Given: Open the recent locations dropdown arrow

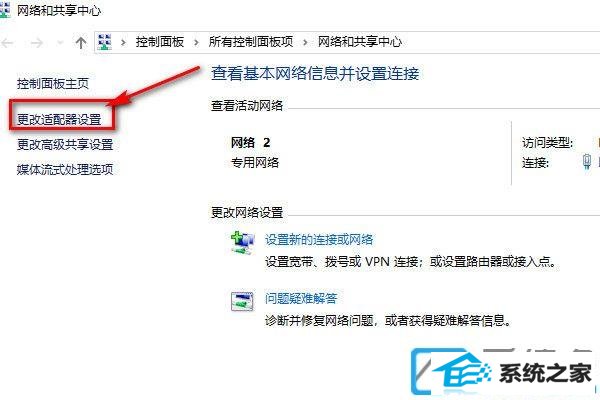Looking at the screenshot, I should click(x=60, y=42).
